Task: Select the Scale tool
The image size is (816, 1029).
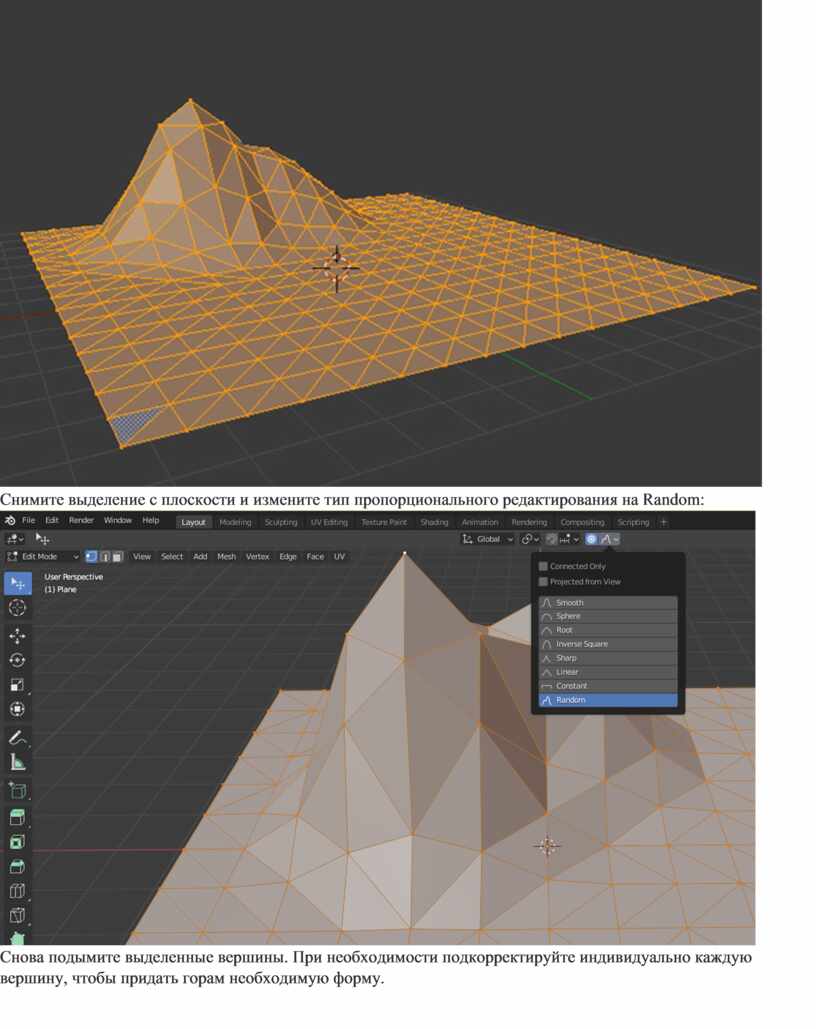Action: point(18,684)
